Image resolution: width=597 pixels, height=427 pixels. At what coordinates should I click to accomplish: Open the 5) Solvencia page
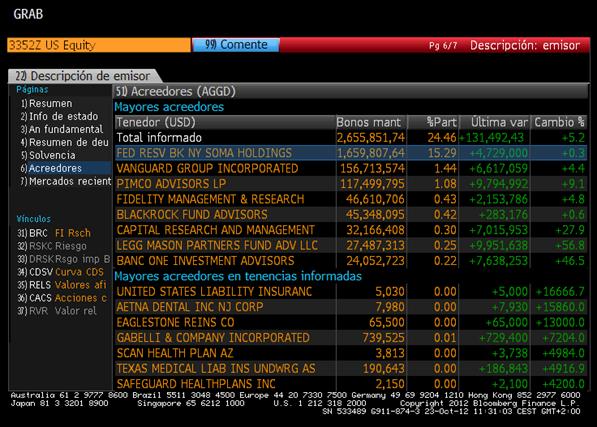48,155
